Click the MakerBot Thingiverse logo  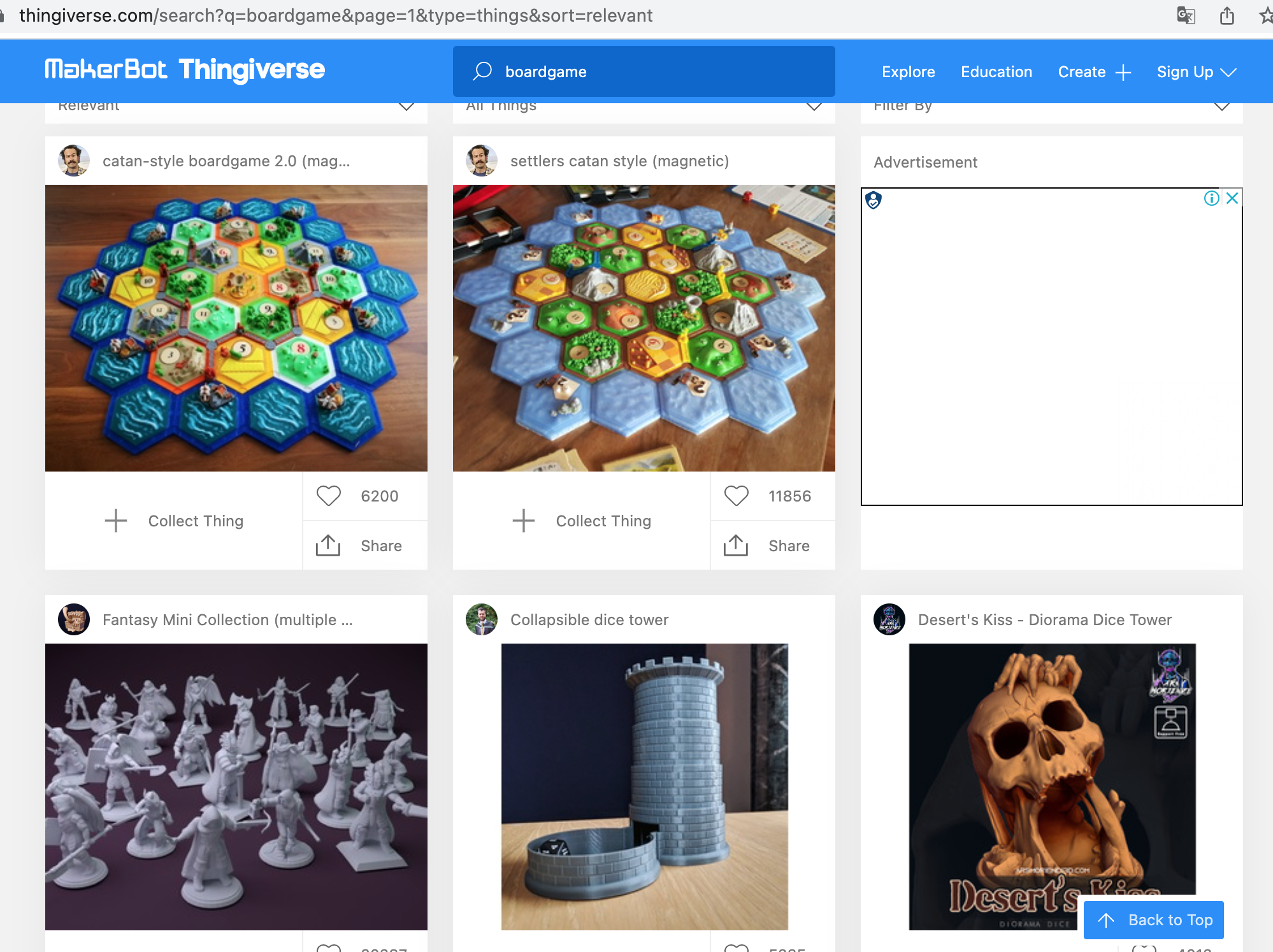click(185, 70)
